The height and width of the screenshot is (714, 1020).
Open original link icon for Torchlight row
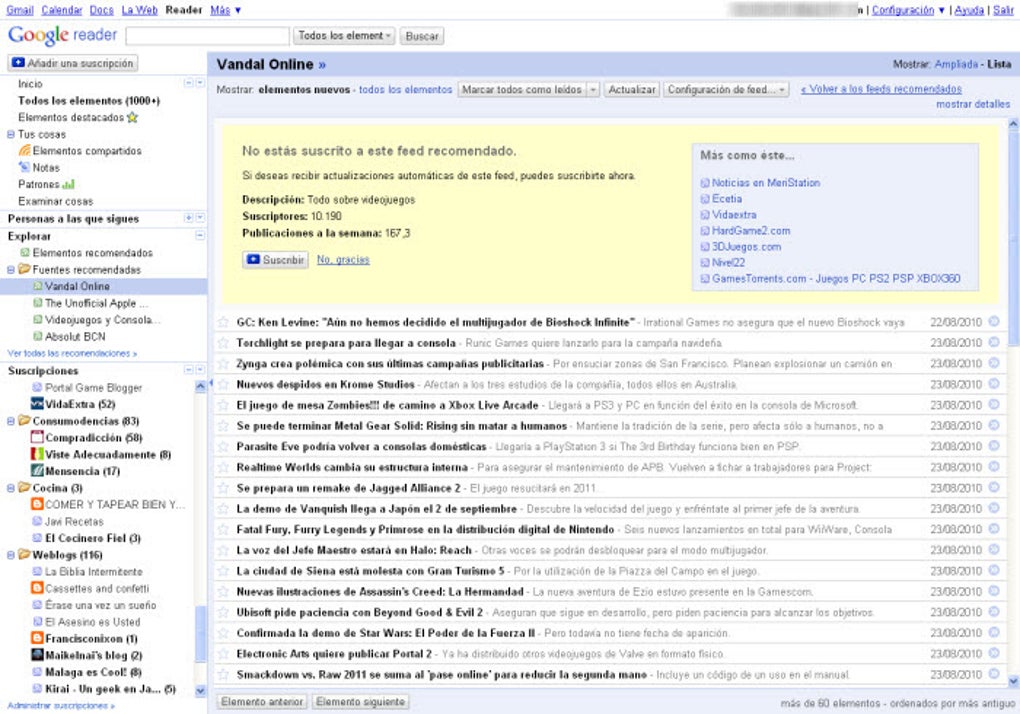(994, 342)
